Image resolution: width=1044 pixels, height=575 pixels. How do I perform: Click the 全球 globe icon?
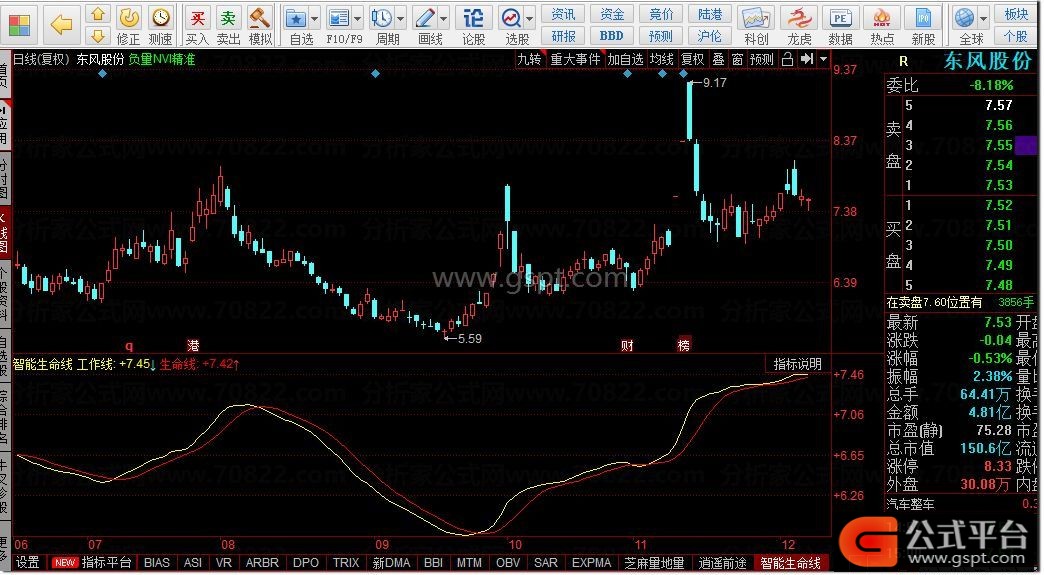(x=964, y=18)
